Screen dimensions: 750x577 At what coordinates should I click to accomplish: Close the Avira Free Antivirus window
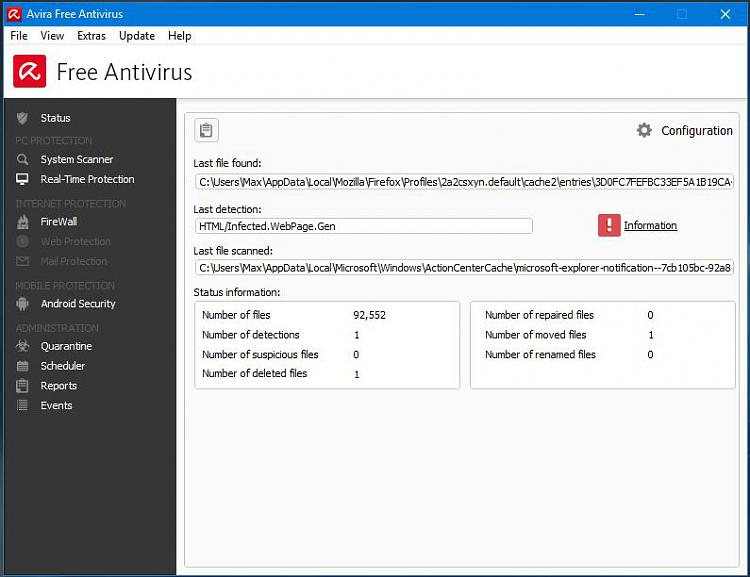725,14
